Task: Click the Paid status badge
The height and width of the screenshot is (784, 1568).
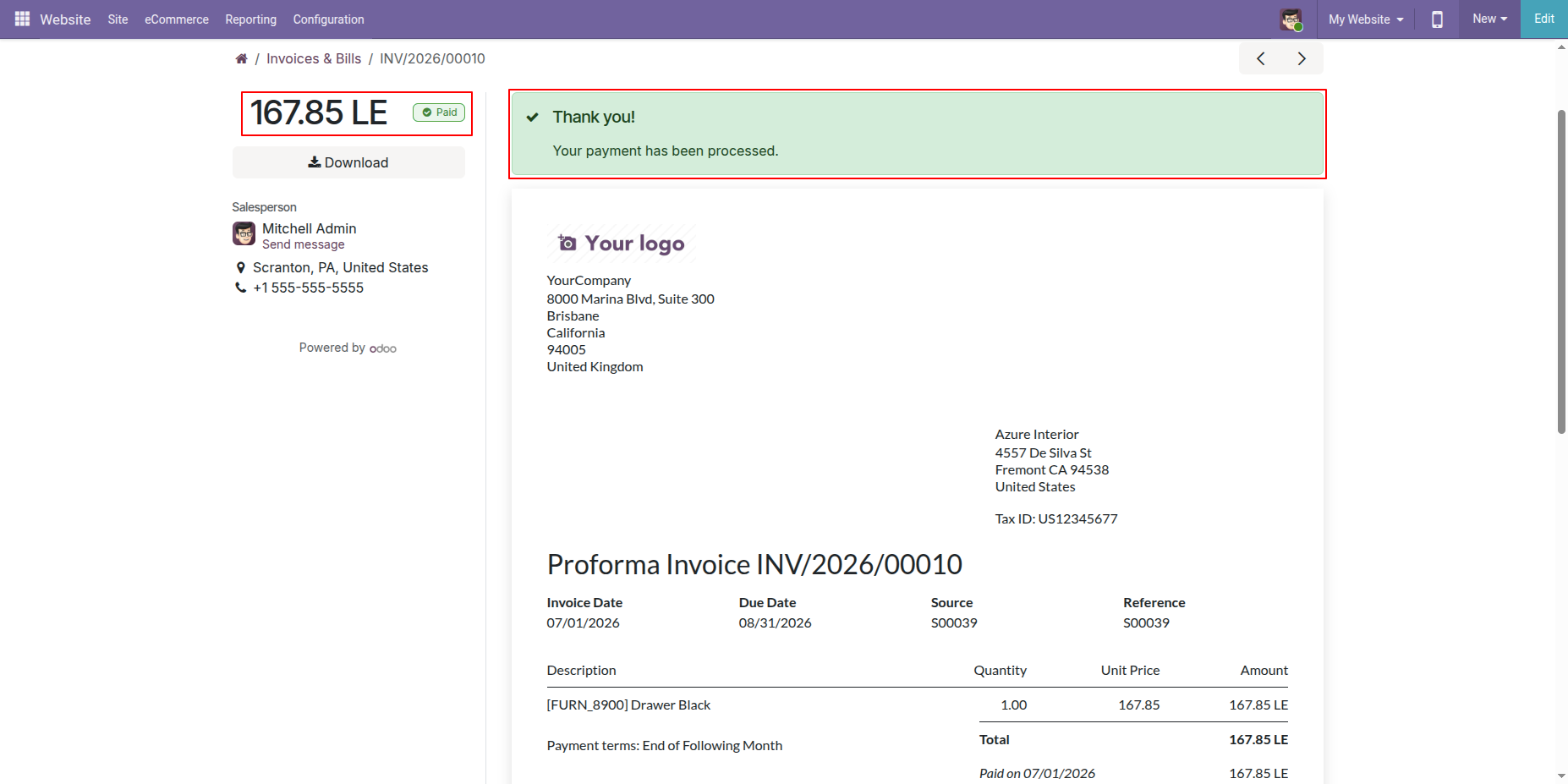Action: [x=439, y=112]
